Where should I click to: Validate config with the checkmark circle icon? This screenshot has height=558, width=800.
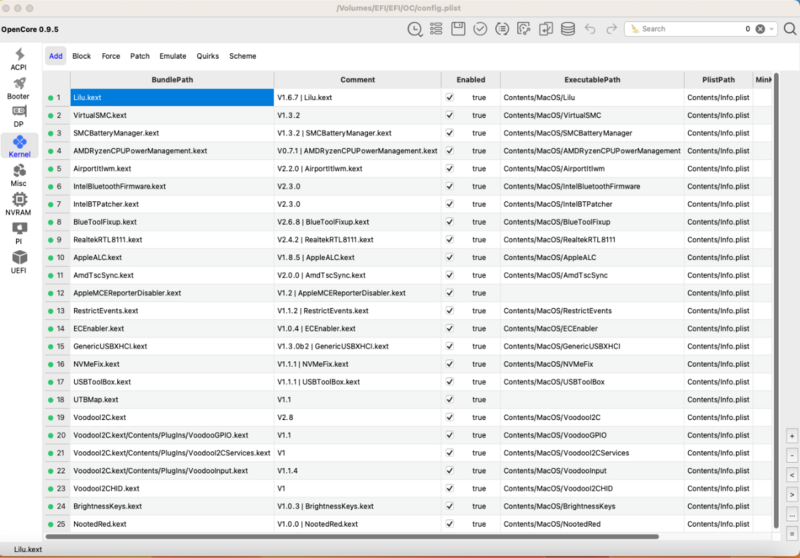pyautogui.click(x=480, y=29)
